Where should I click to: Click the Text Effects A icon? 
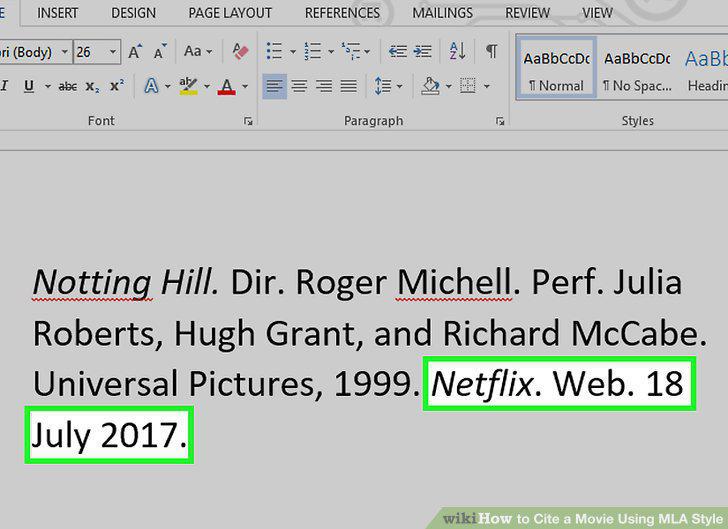(x=151, y=86)
